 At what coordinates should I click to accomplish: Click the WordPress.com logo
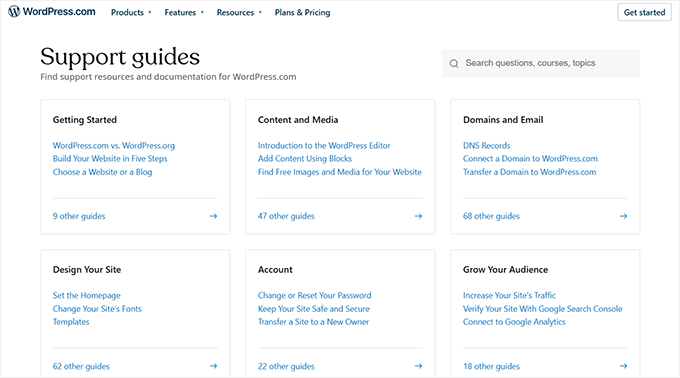52,12
